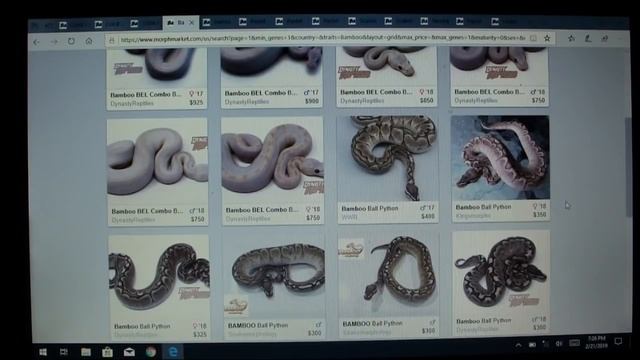Viewport: 640px width, 360px height.
Task: Add page to favorites with star icon
Action: pos(547,38)
